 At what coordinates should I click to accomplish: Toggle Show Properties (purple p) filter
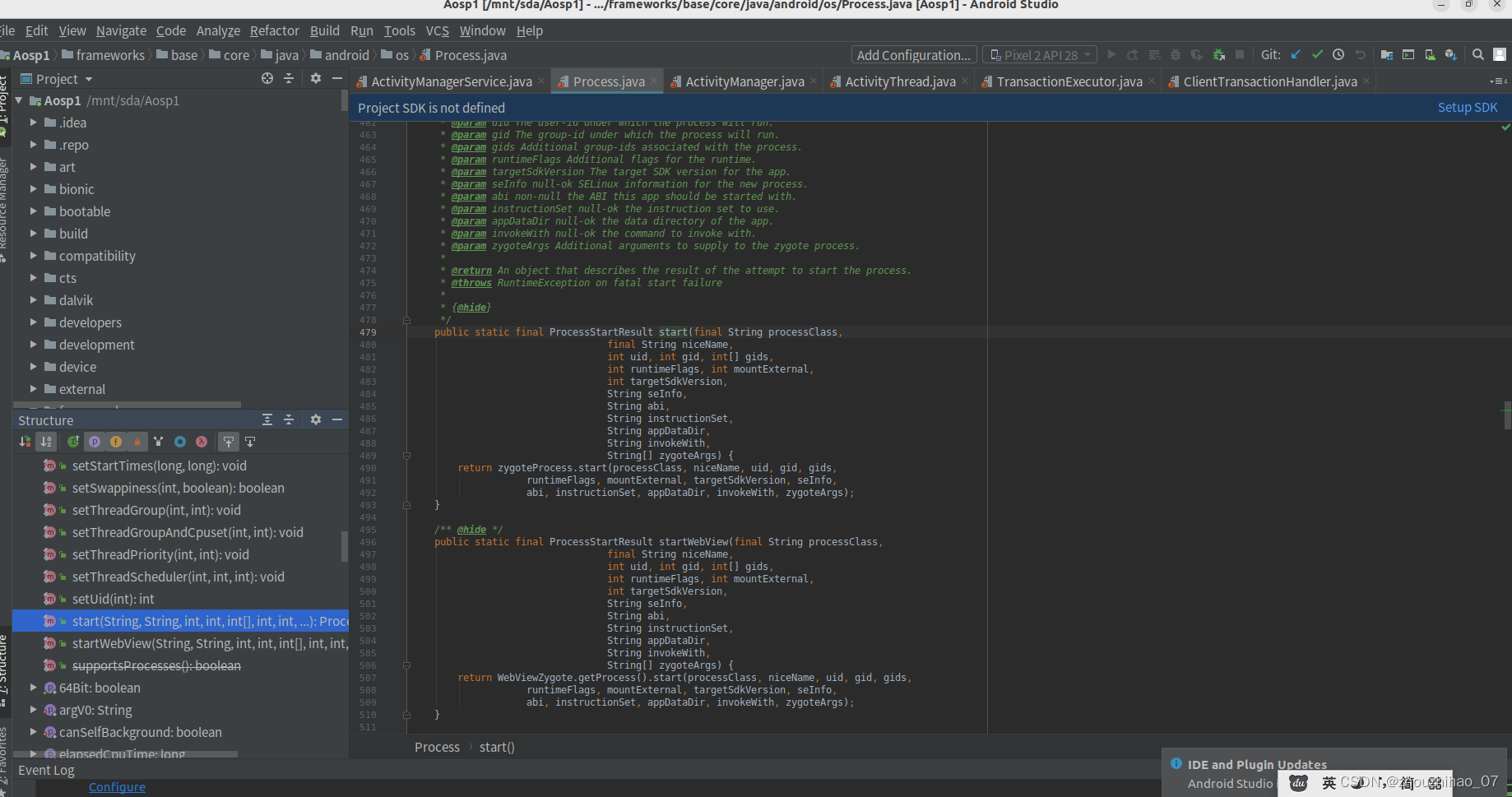[x=95, y=442]
